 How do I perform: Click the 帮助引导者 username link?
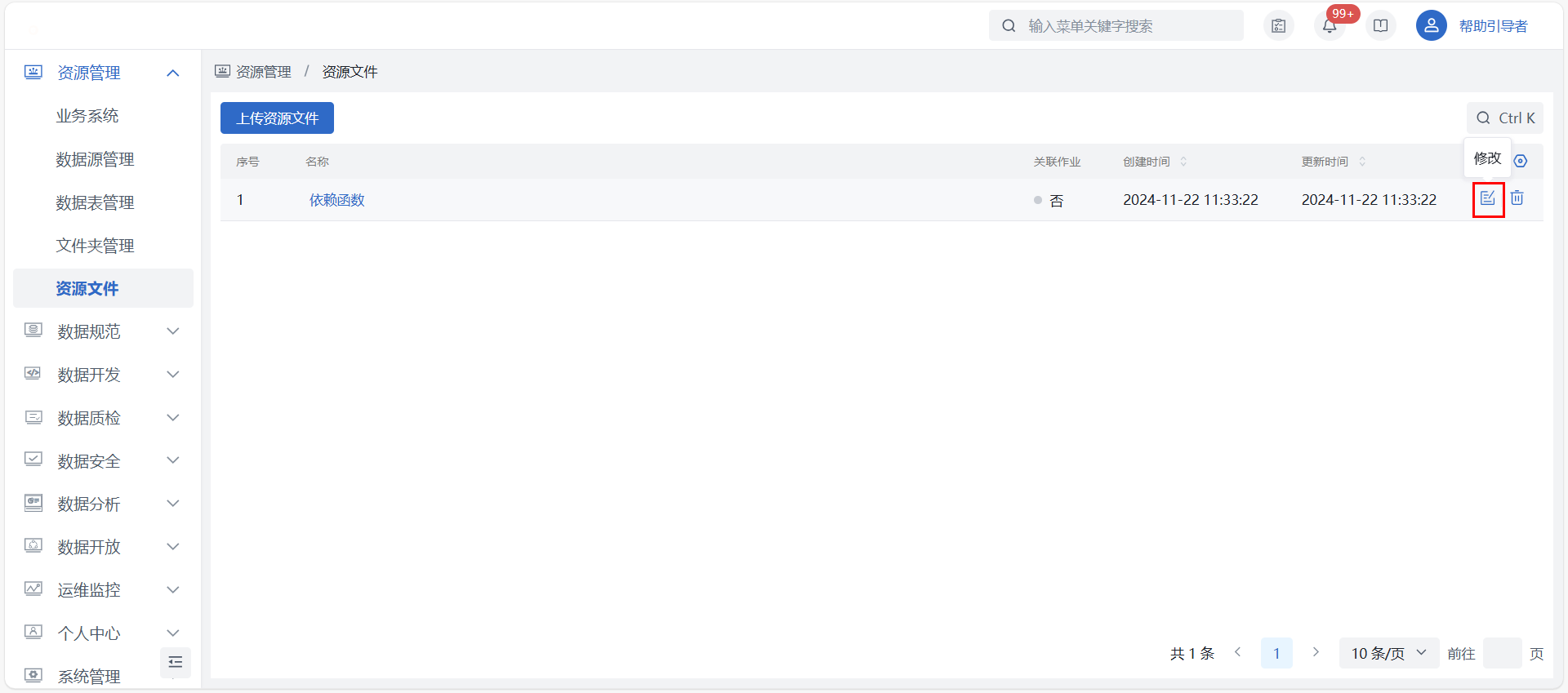(x=1493, y=26)
